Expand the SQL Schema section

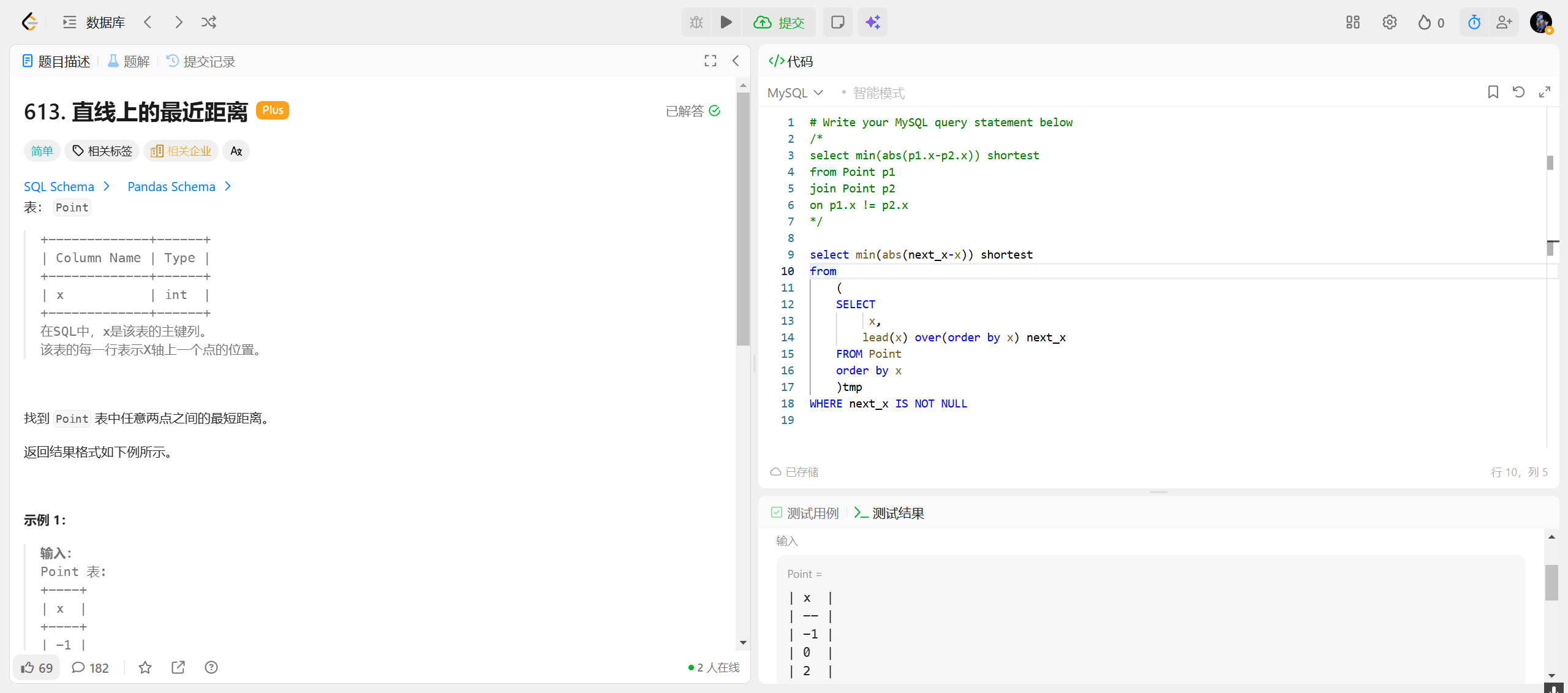click(66, 186)
